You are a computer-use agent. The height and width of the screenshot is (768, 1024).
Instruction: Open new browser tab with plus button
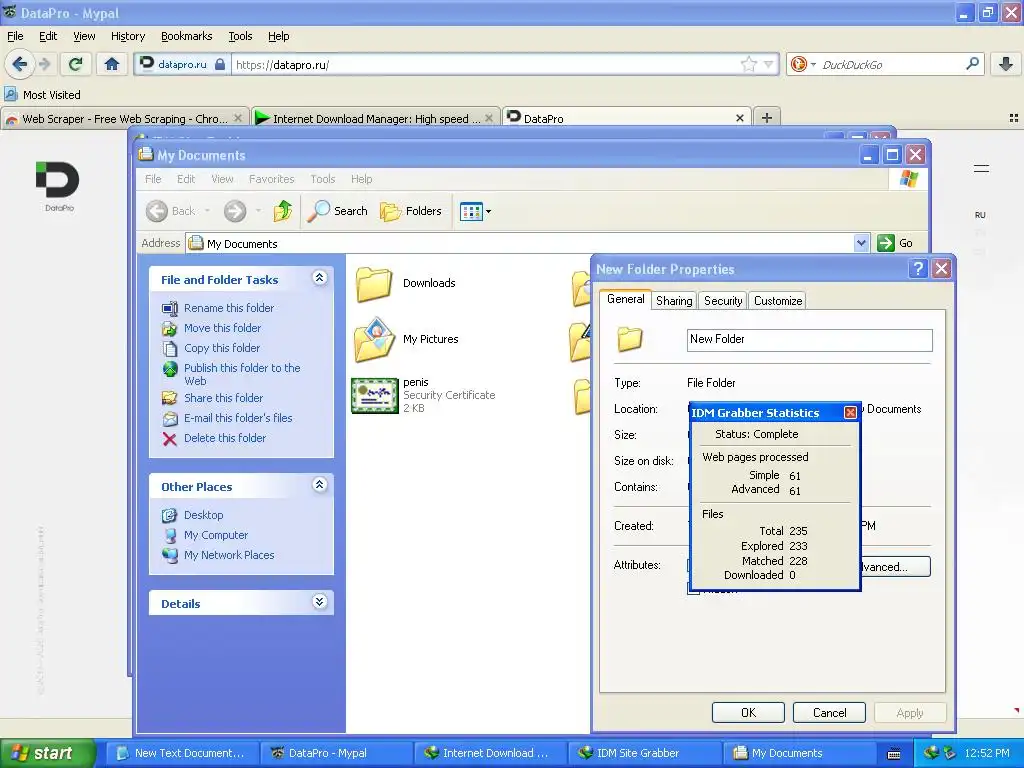coord(767,118)
